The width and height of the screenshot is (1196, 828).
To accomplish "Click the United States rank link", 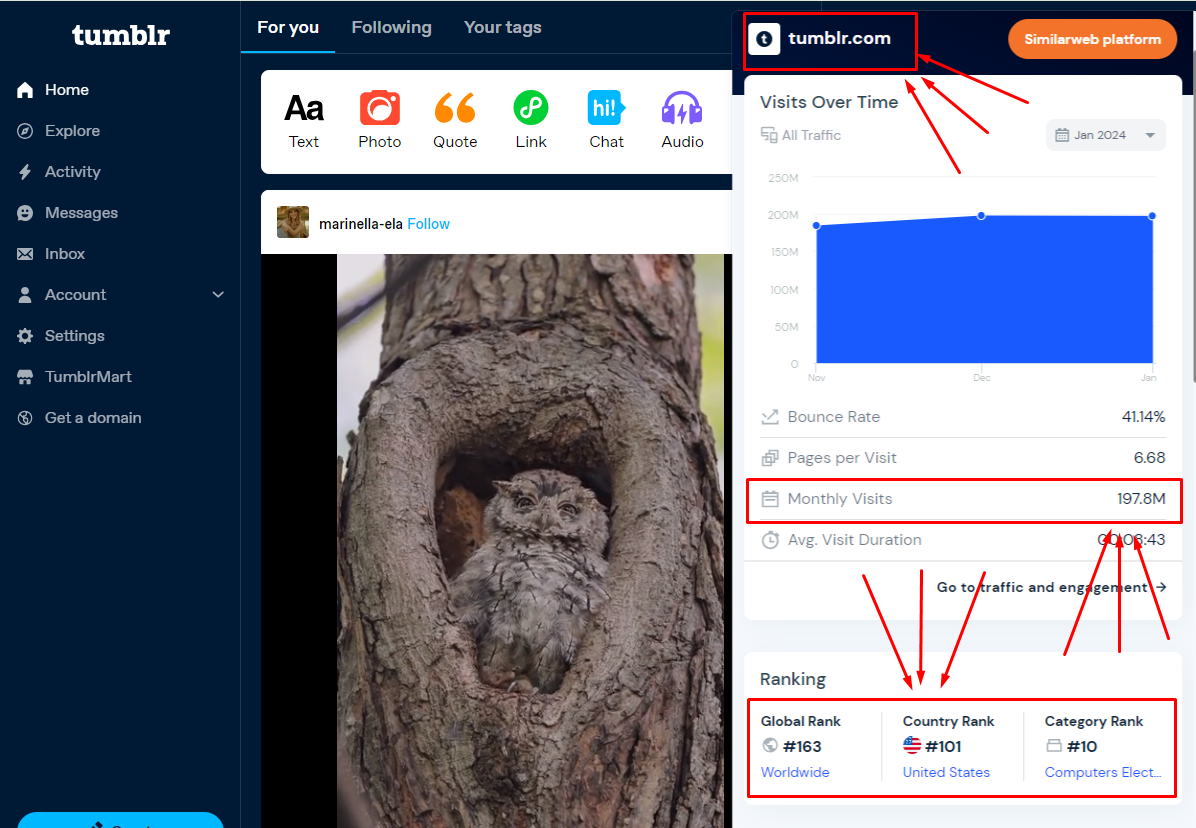I will click(x=946, y=772).
